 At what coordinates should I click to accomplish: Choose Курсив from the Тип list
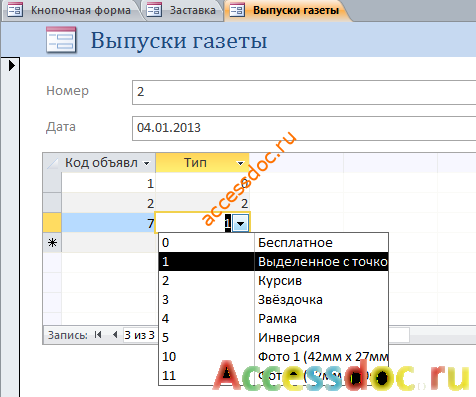(273, 280)
